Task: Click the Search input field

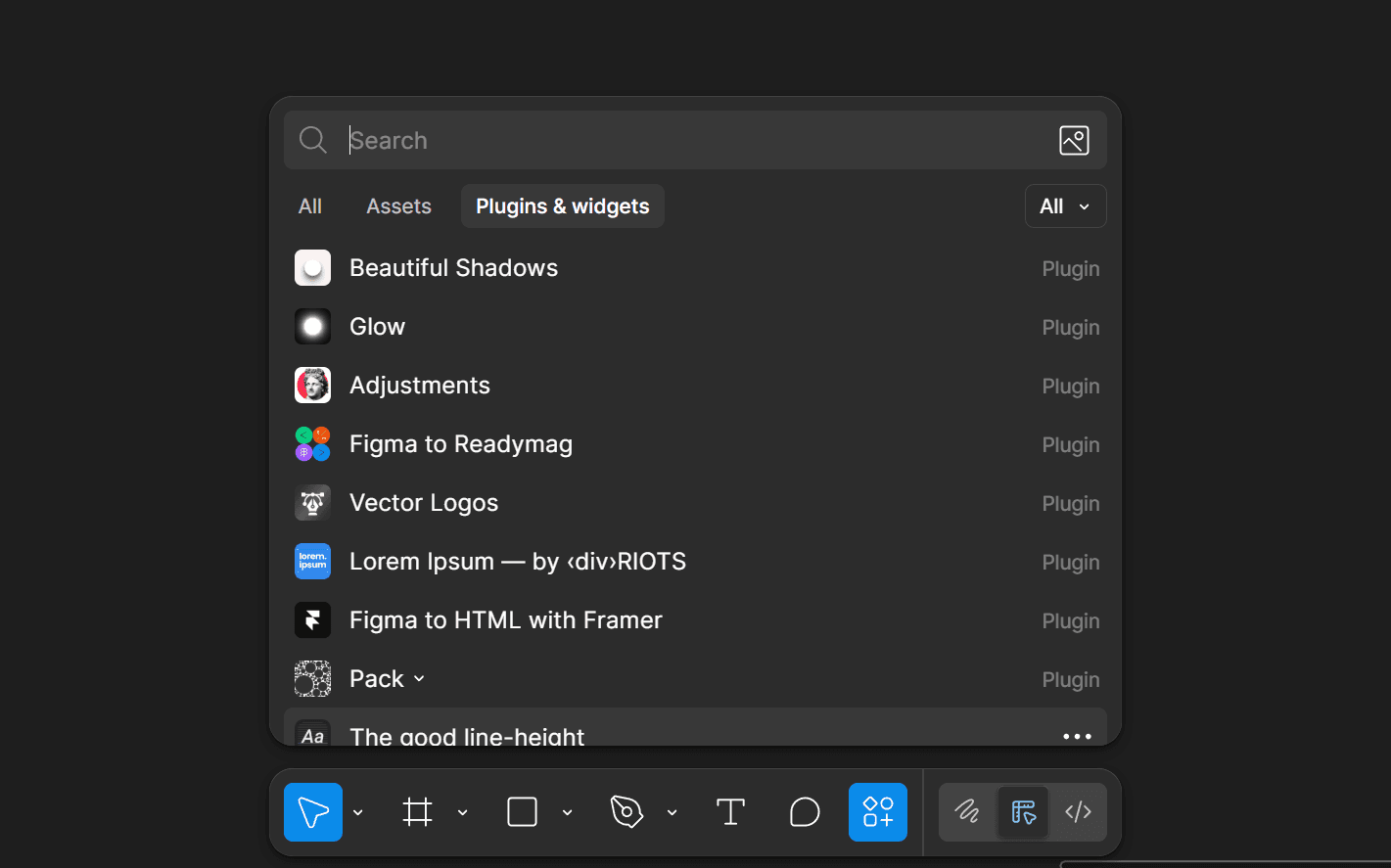Action: (x=695, y=140)
